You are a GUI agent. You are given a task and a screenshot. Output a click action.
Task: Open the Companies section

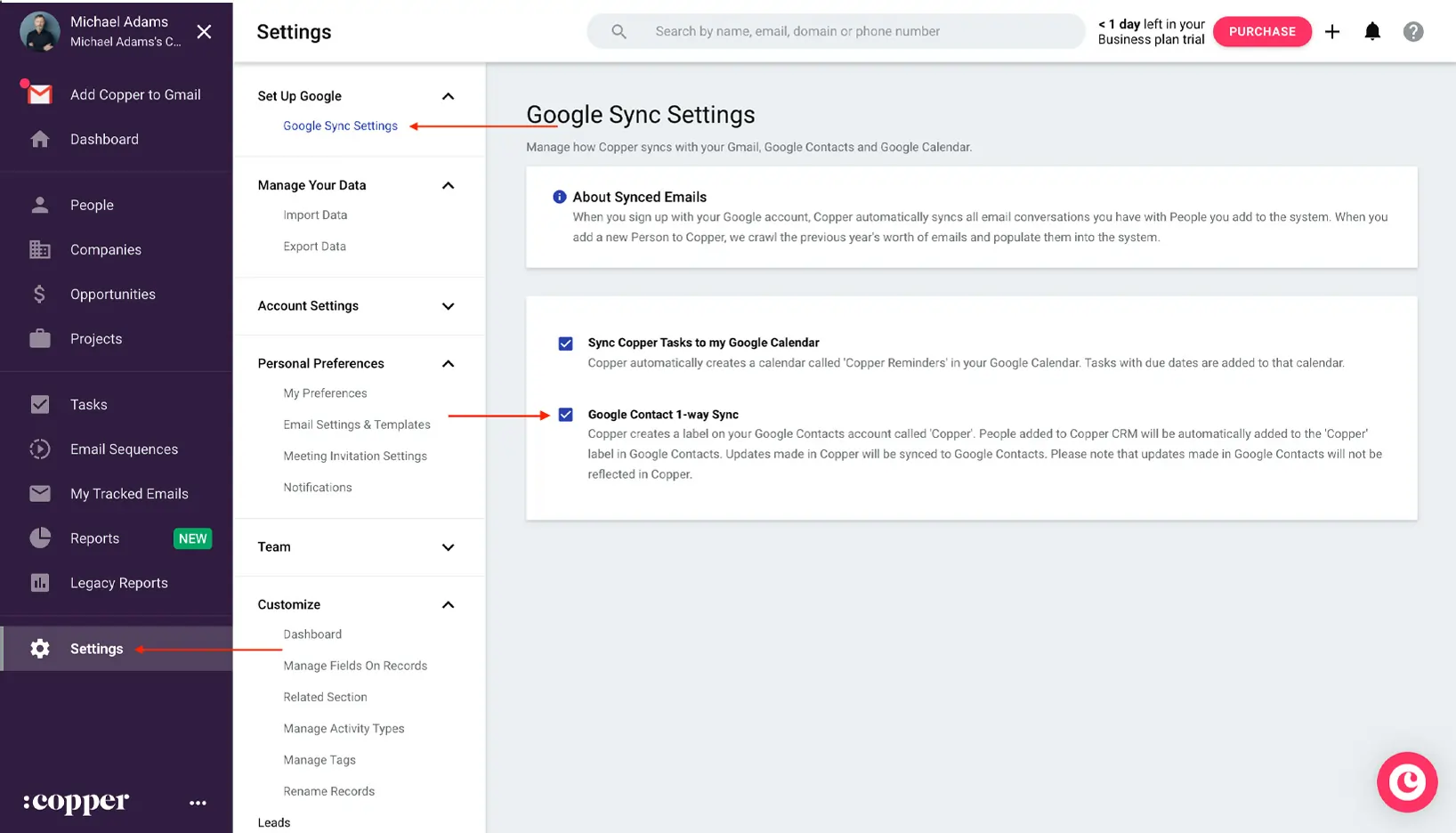(x=106, y=249)
